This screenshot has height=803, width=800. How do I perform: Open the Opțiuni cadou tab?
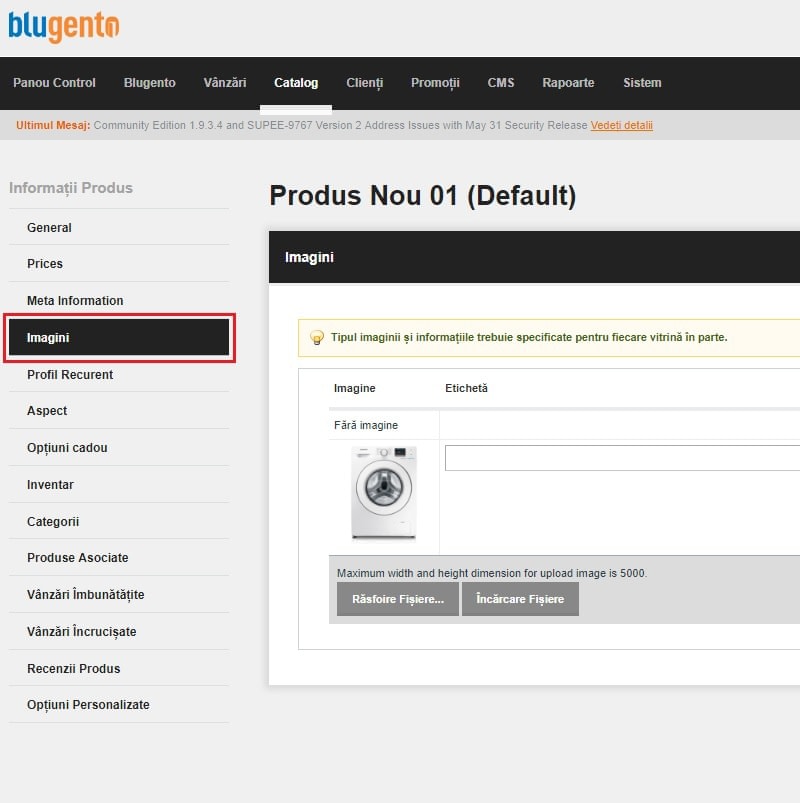point(119,448)
